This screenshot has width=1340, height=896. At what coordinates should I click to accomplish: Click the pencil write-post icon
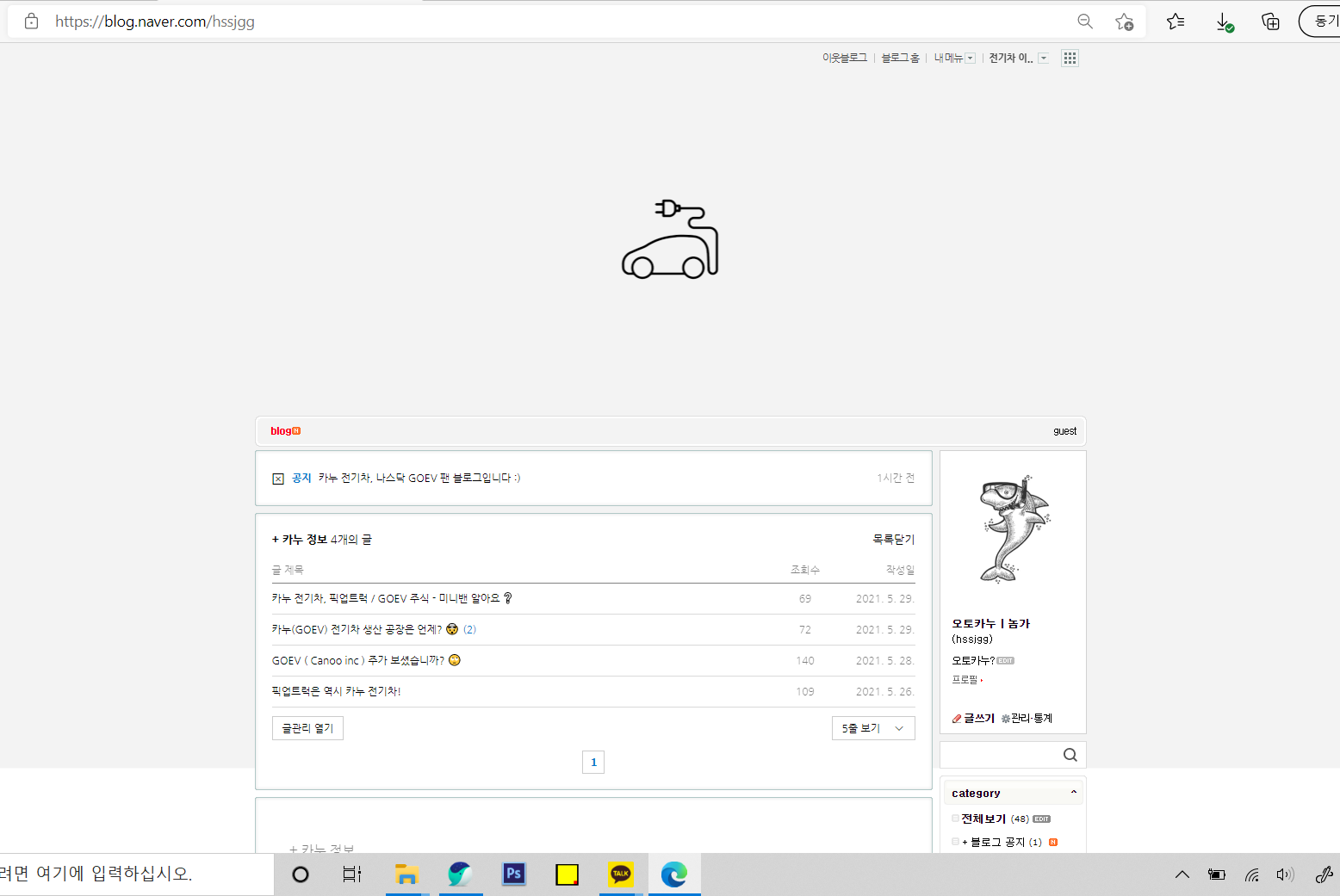pyautogui.click(x=957, y=719)
